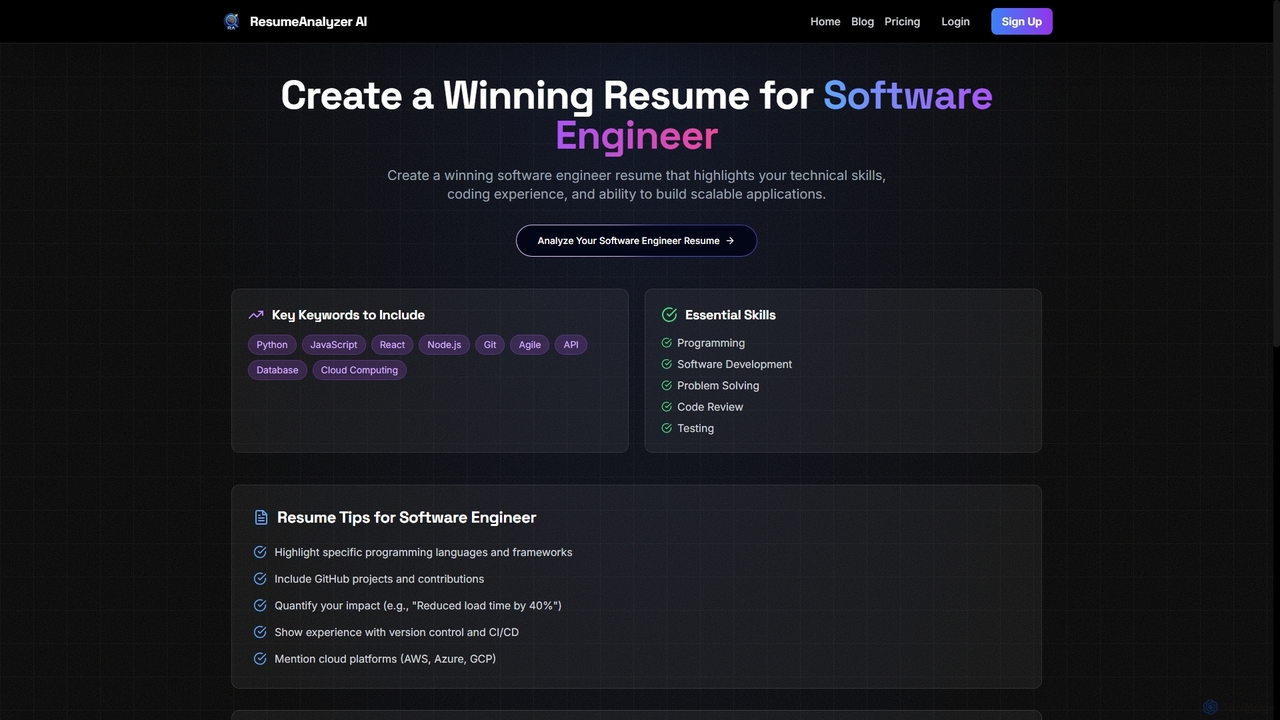Image resolution: width=1280 pixels, height=720 pixels.
Task: Click check icon for Quantify your impact tip
Action: coord(260,605)
